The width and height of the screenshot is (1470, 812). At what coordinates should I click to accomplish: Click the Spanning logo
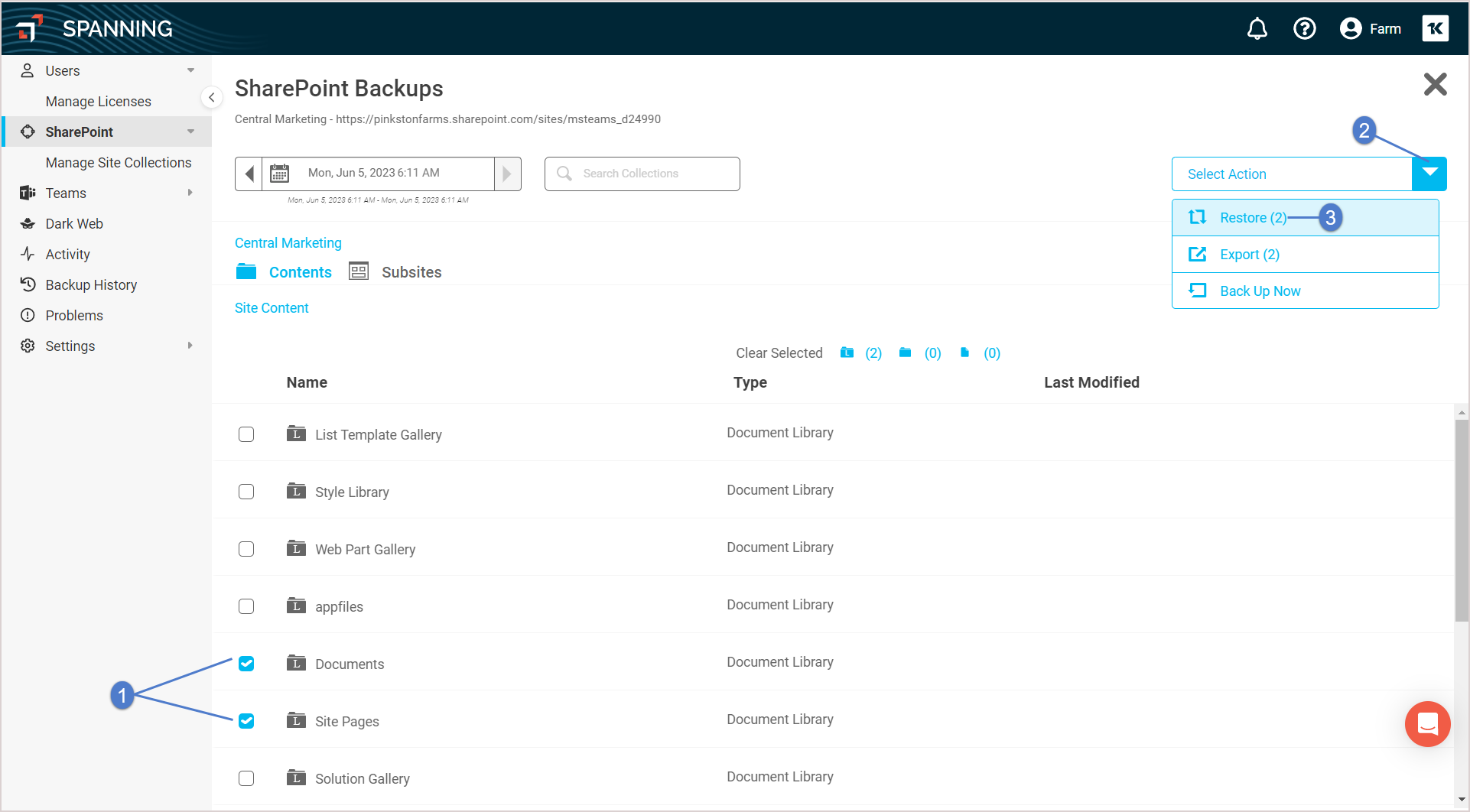point(95,29)
